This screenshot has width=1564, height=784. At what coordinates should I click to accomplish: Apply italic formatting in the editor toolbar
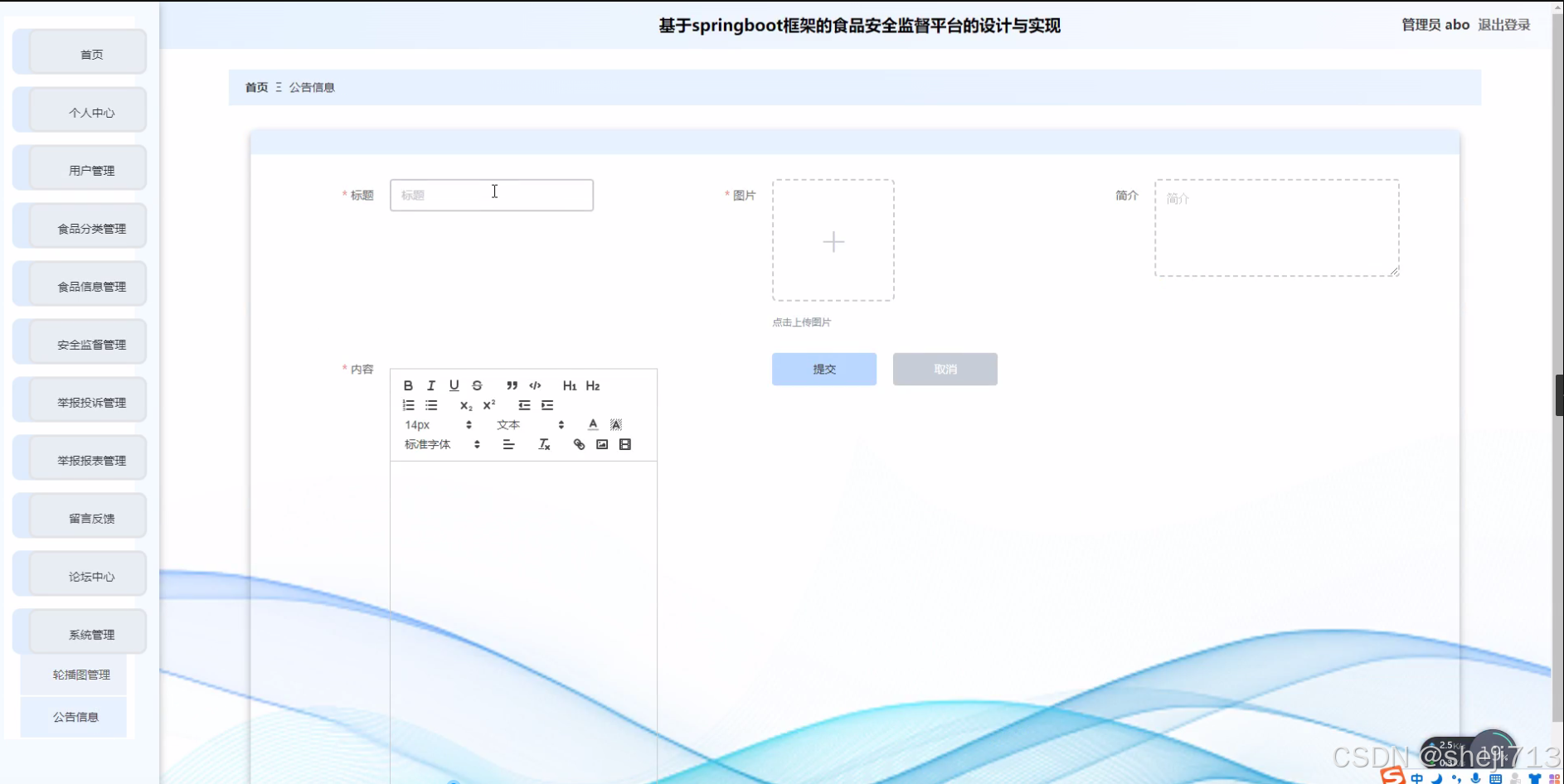[430, 385]
